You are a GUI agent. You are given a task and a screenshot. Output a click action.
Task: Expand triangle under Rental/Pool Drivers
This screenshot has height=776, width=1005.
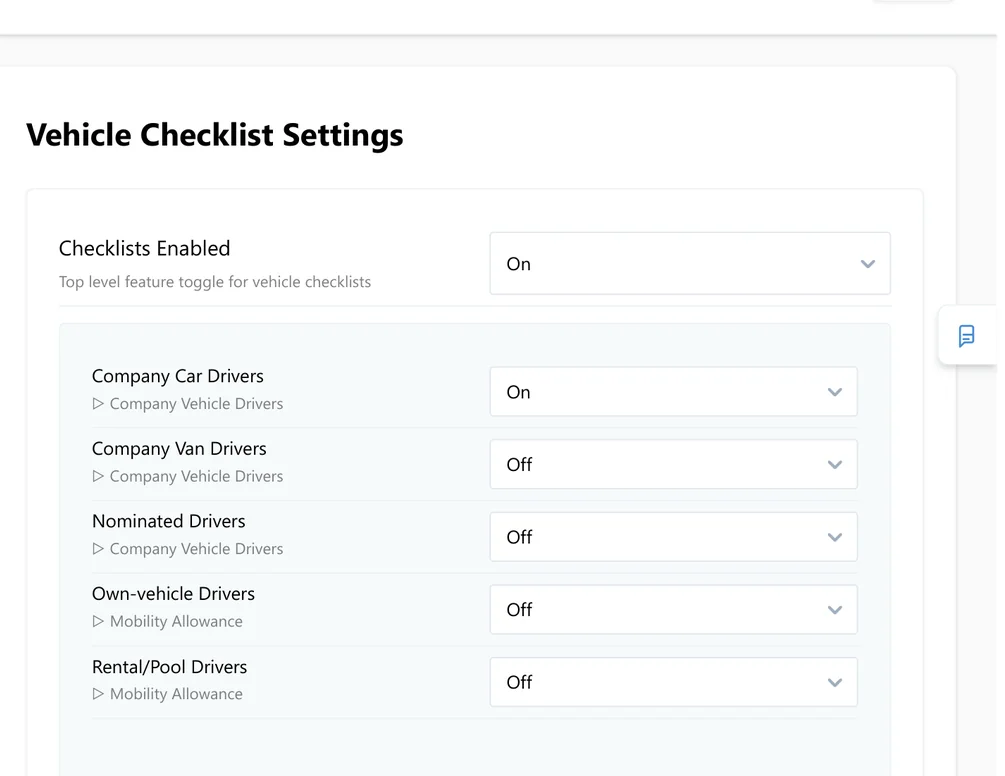(x=98, y=693)
